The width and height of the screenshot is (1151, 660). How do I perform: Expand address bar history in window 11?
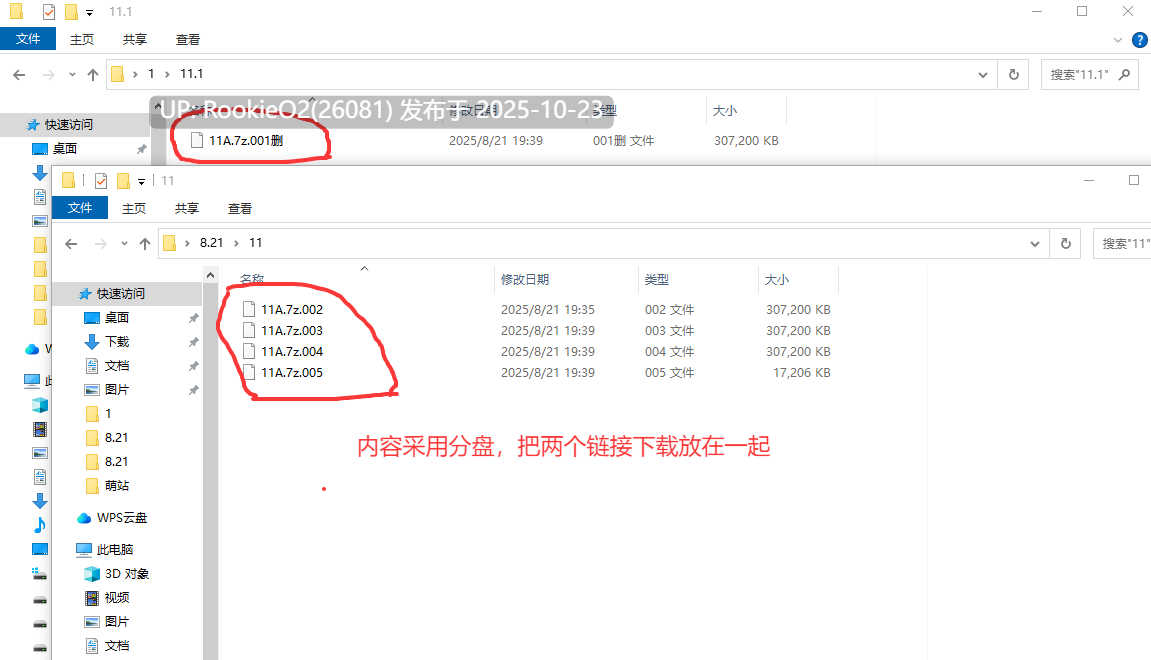coord(1034,244)
